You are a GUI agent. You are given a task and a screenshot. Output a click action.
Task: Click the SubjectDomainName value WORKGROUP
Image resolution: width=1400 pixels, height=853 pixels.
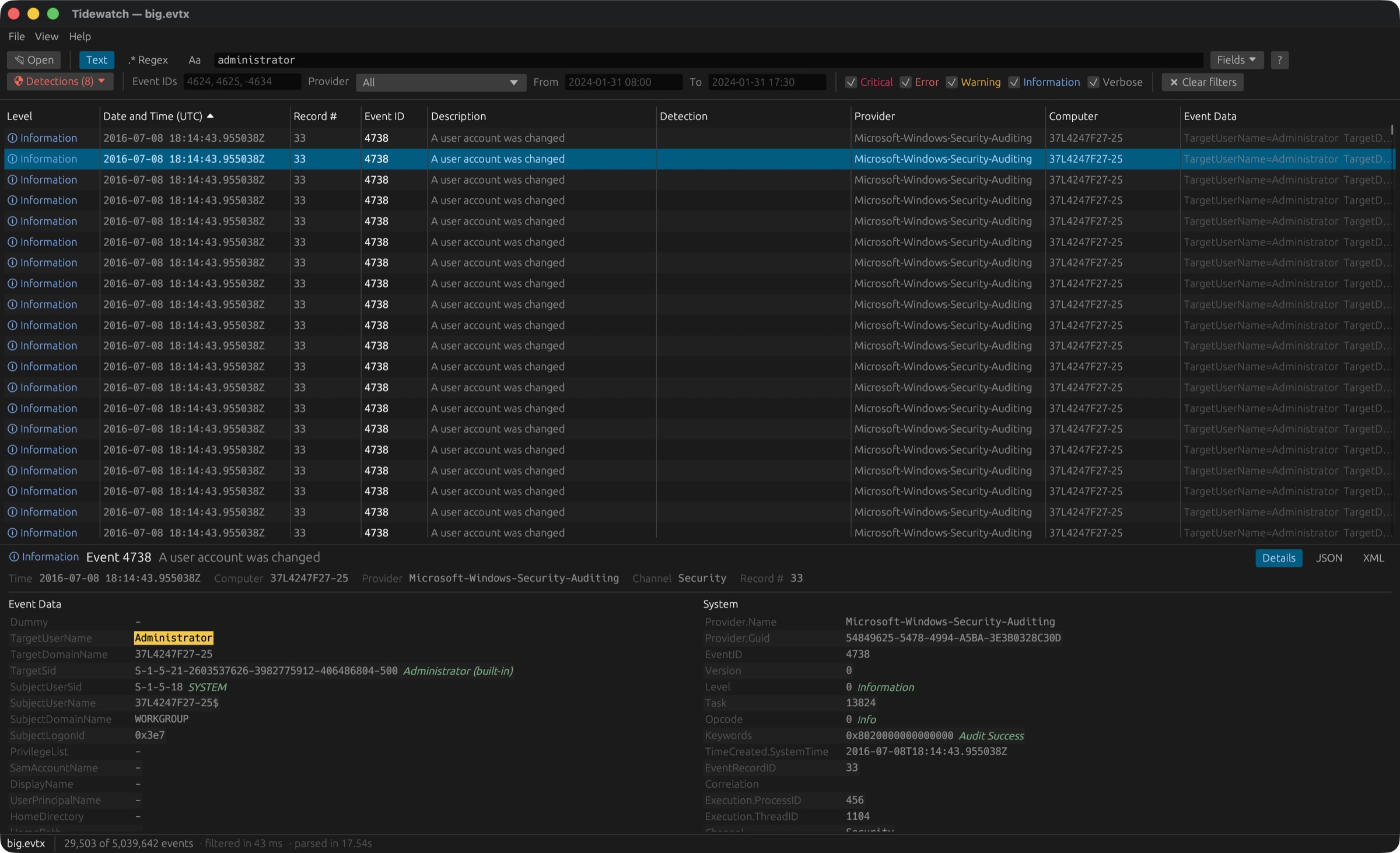tap(162, 719)
